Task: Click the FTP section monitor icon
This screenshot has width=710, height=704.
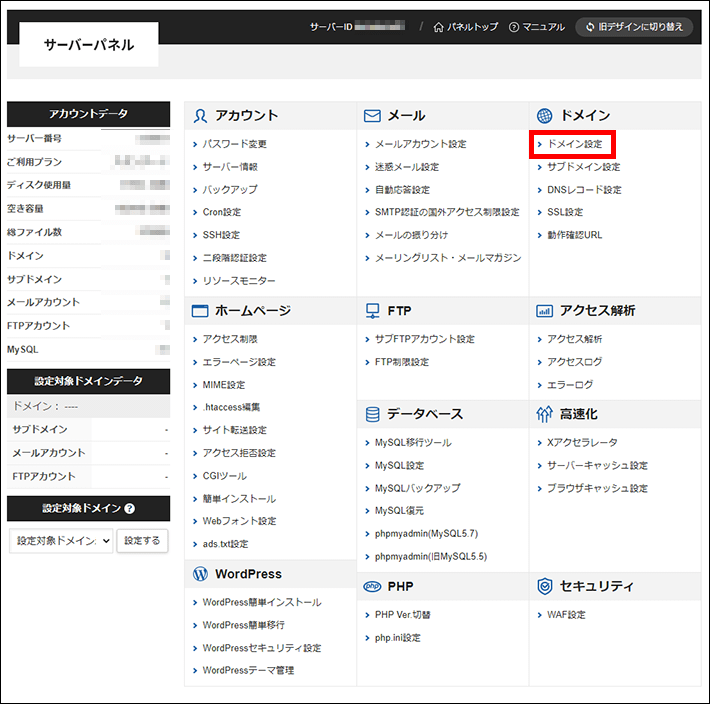Action: tap(372, 311)
